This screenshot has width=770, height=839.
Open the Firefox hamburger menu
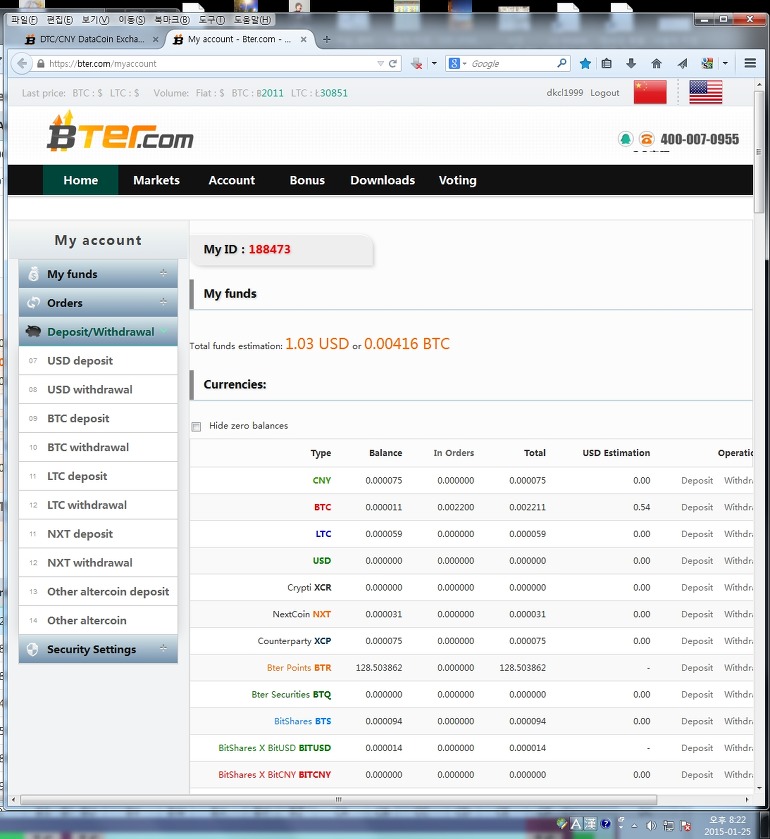point(750,63)
